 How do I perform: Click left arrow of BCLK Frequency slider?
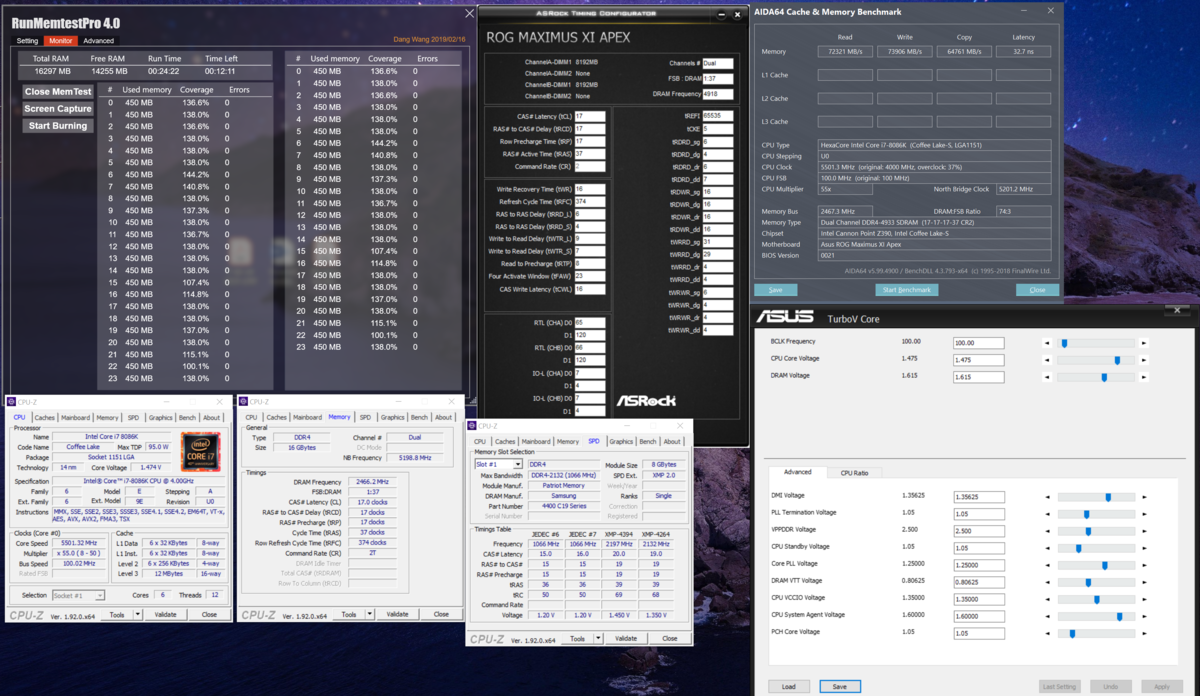click(x=1048, y=343)
